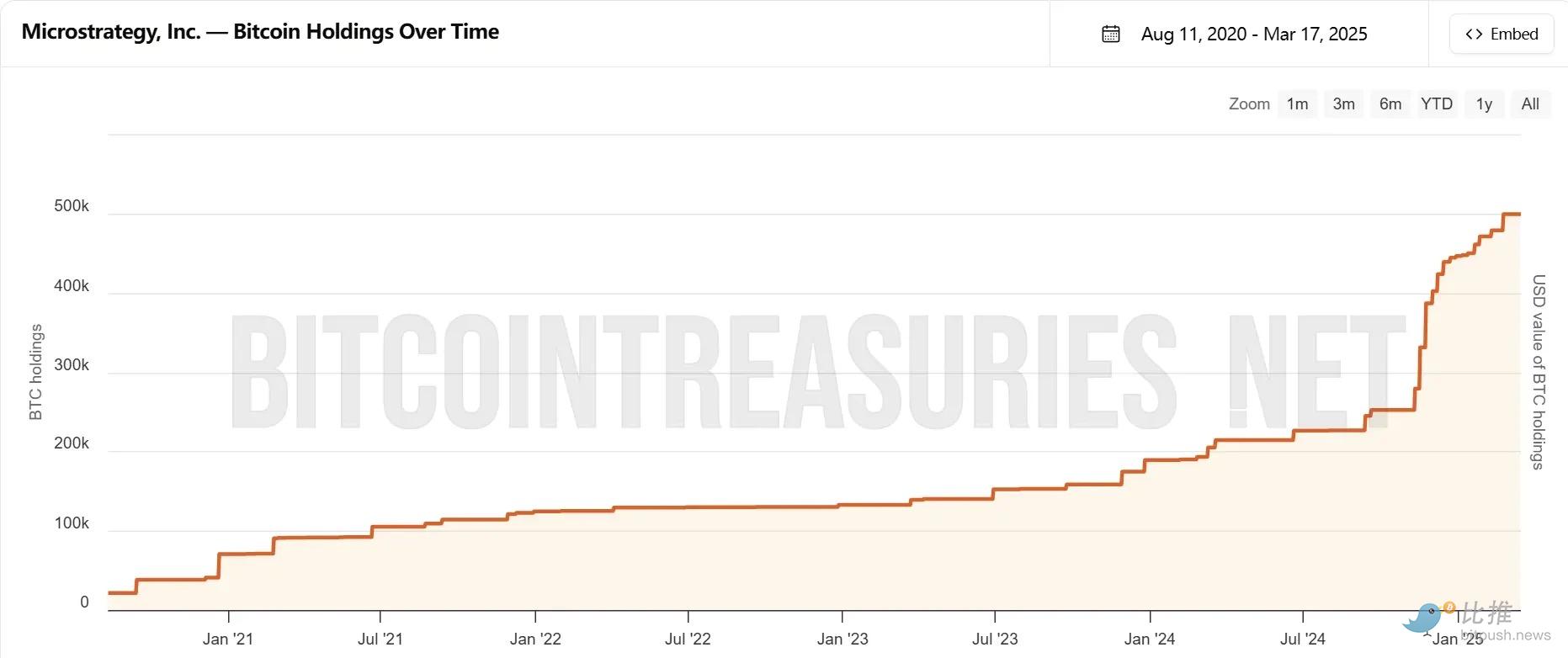Screen dimensions: 1568x658
Task: Click the Jul '22 x-axis tick label
Action: tap(688, 639)
